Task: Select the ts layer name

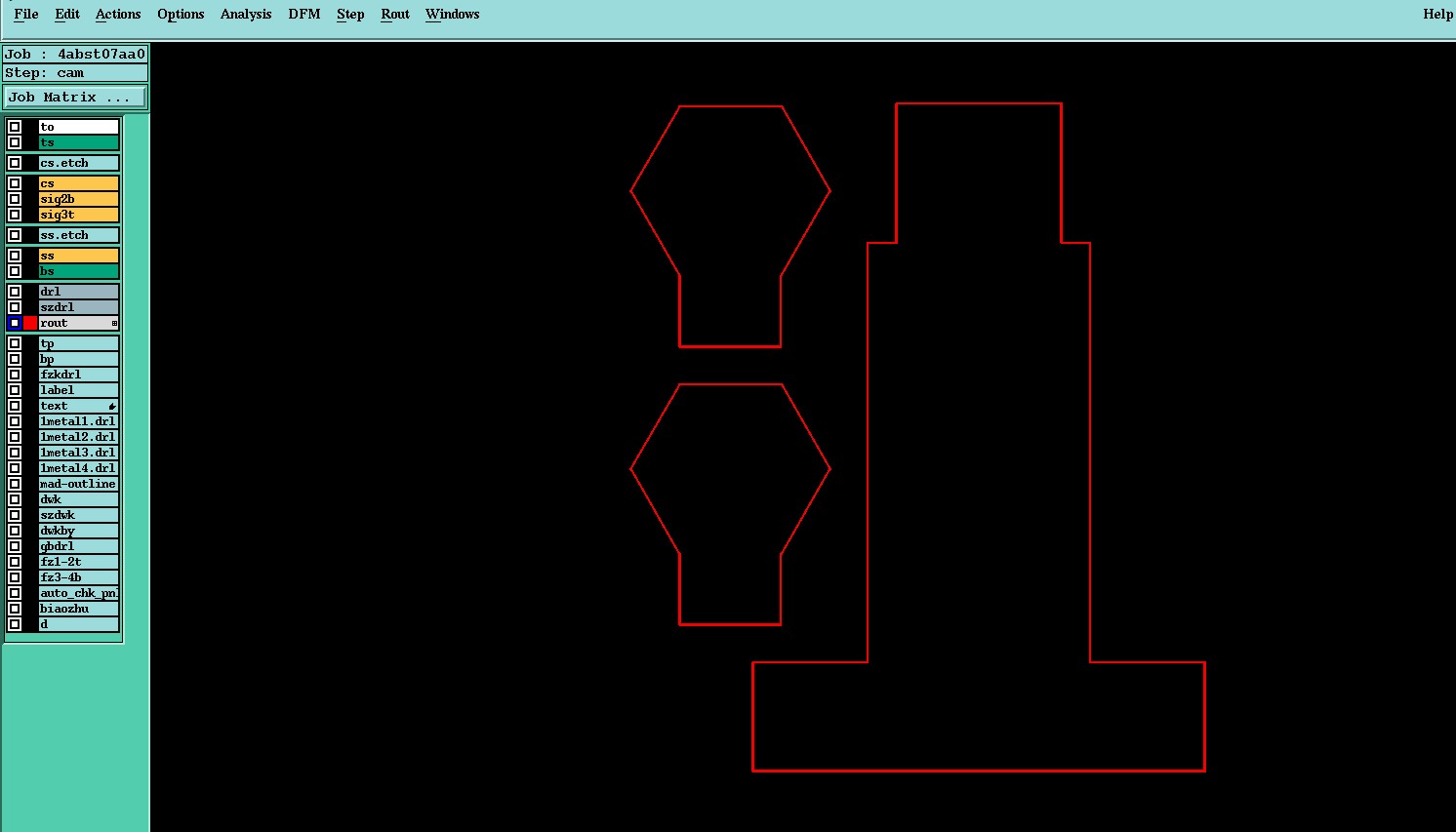Action: pyautogui.click(x=78, y=142)
